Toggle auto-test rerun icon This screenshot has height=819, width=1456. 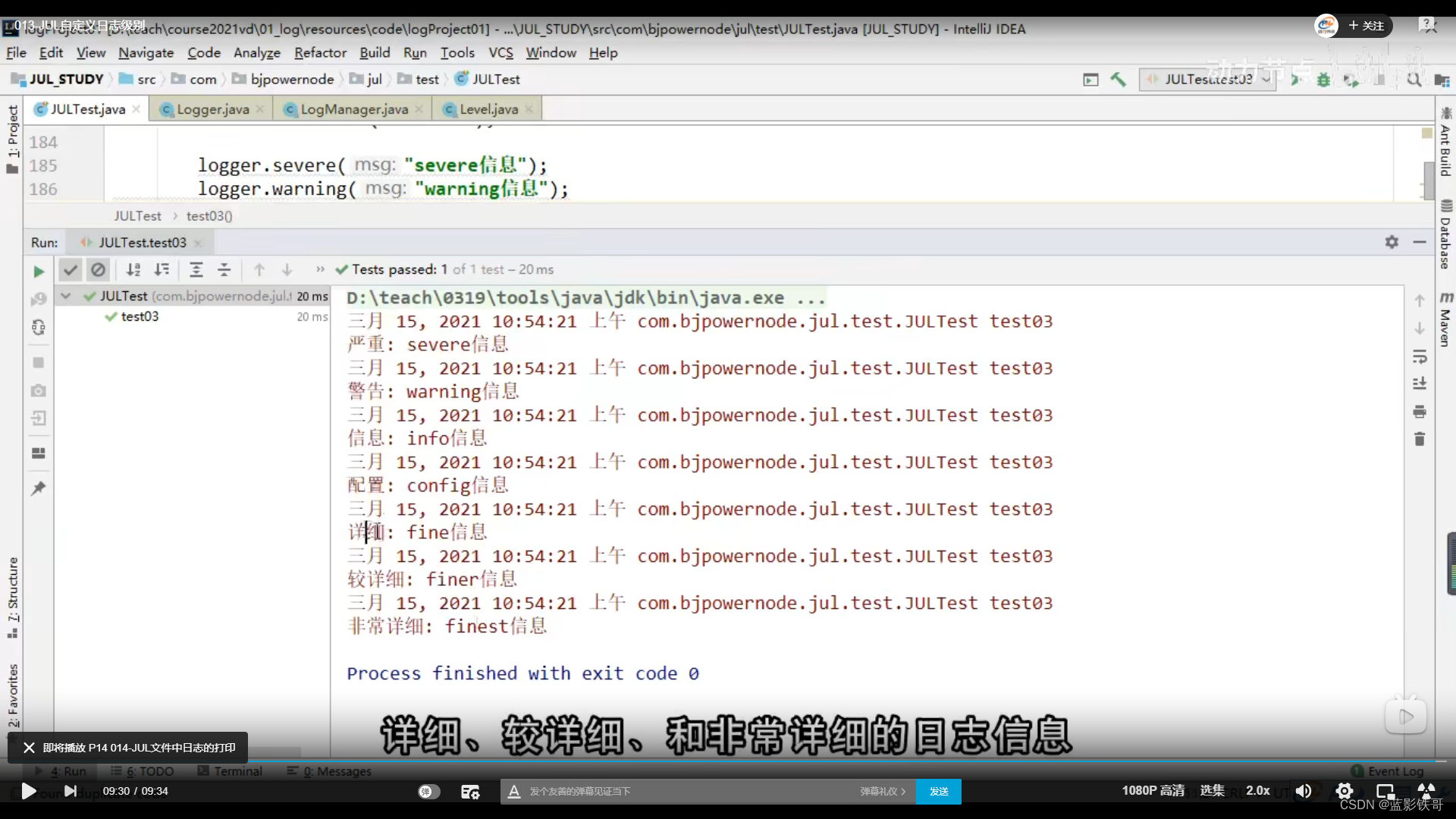pyautogui.click(x=39, y=328)
